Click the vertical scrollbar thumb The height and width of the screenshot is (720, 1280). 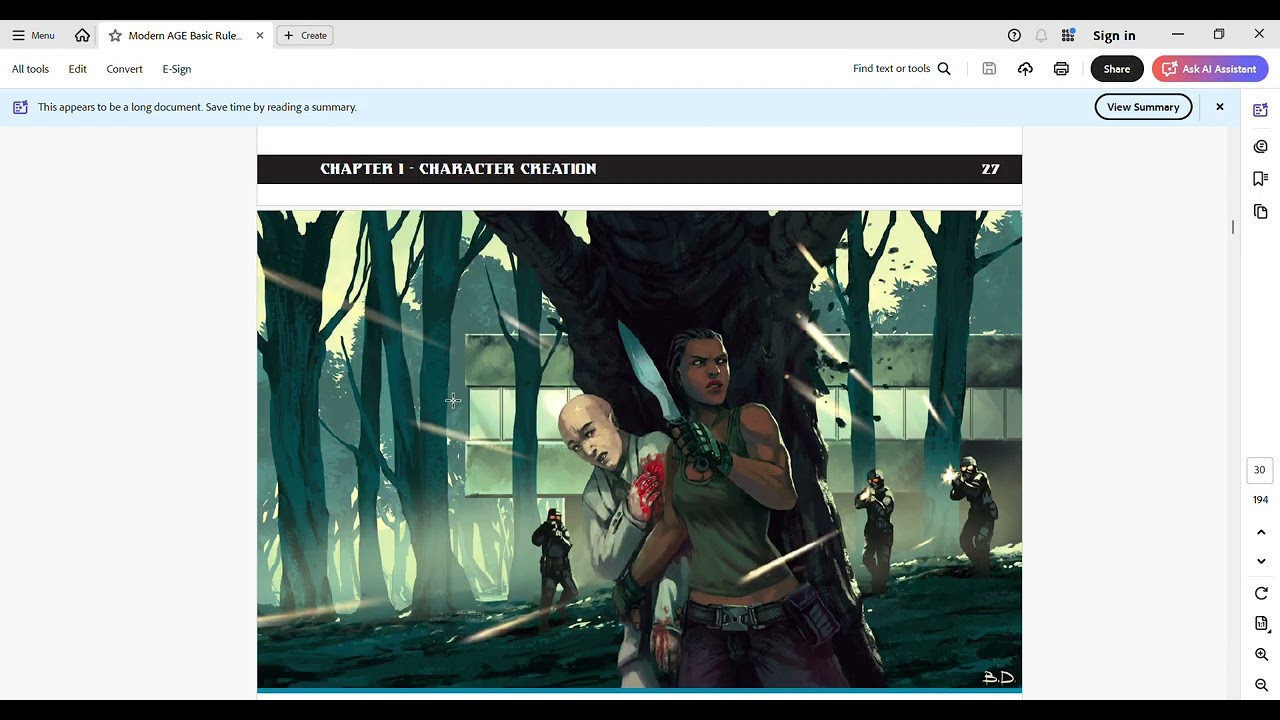click(1233, 227)
